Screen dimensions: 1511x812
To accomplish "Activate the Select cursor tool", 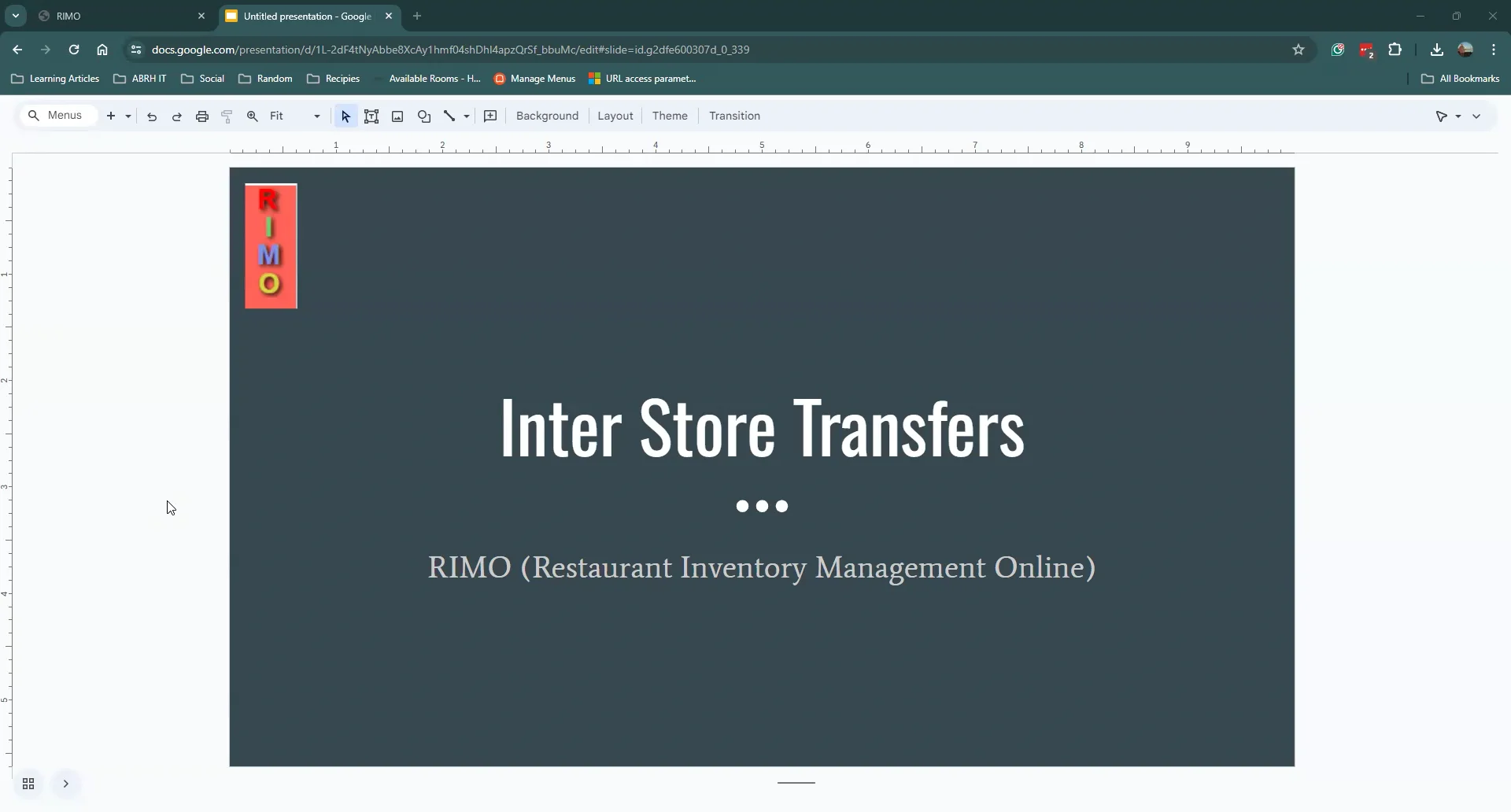I will 345,116.
